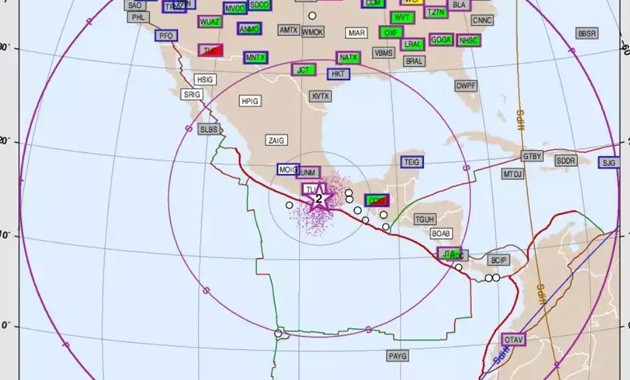Select the GOGA station box
Viewport: 630px width, 380px height.
click(x=441, y=39)
